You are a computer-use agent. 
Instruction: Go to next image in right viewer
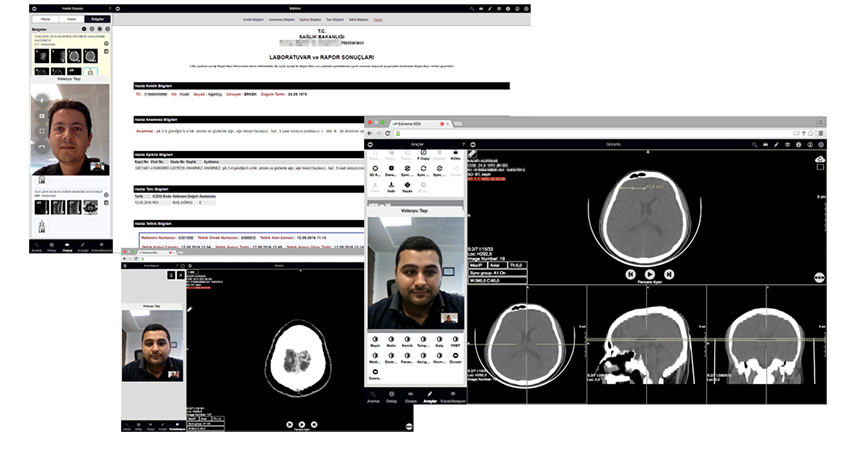point(669,274)
